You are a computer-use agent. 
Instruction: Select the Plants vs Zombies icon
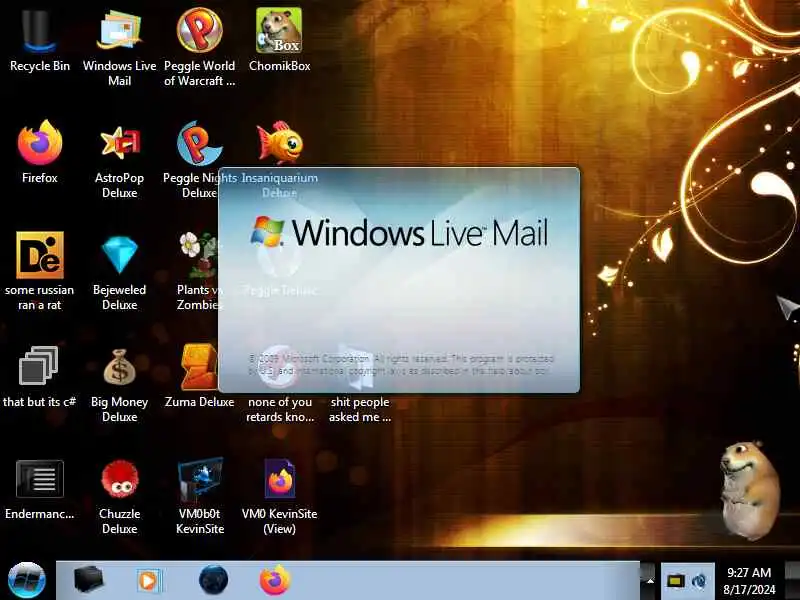coord(199,270)
